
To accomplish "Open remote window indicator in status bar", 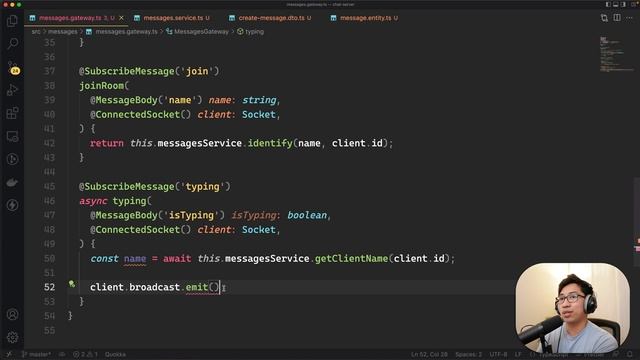I will click(9, 355).
